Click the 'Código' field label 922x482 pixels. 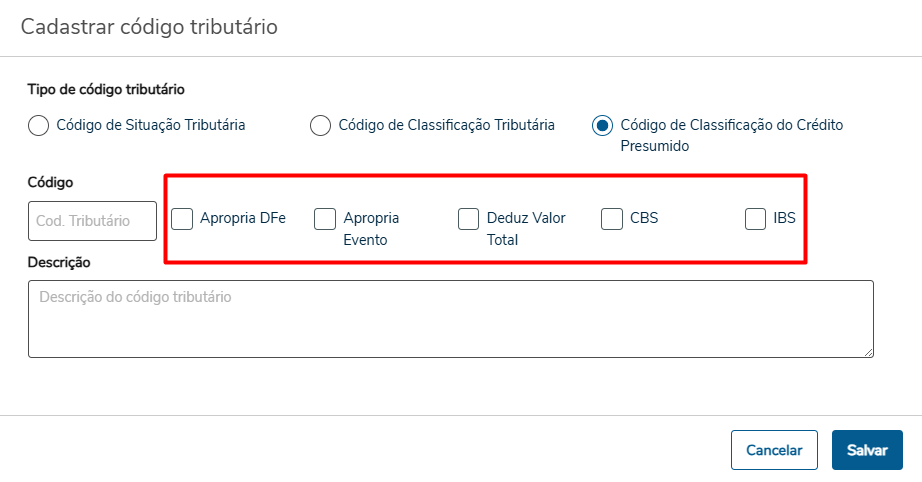[51, 182]
